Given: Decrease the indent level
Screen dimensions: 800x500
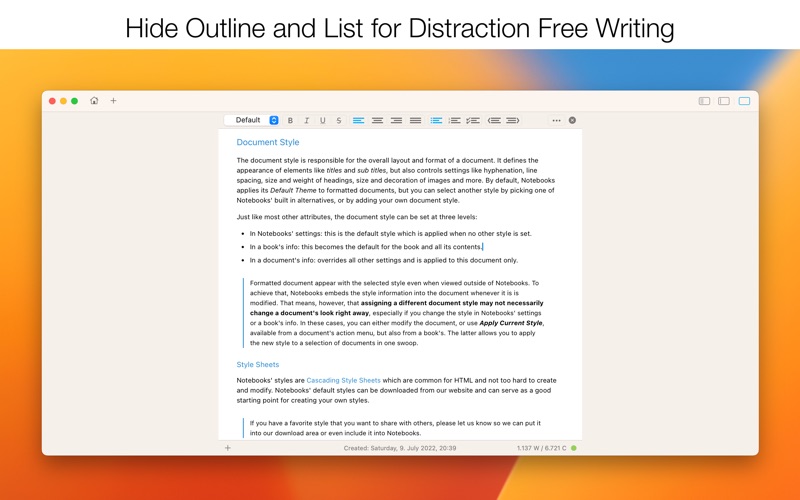Looking at the screenshot, I should tap(494, 120).
